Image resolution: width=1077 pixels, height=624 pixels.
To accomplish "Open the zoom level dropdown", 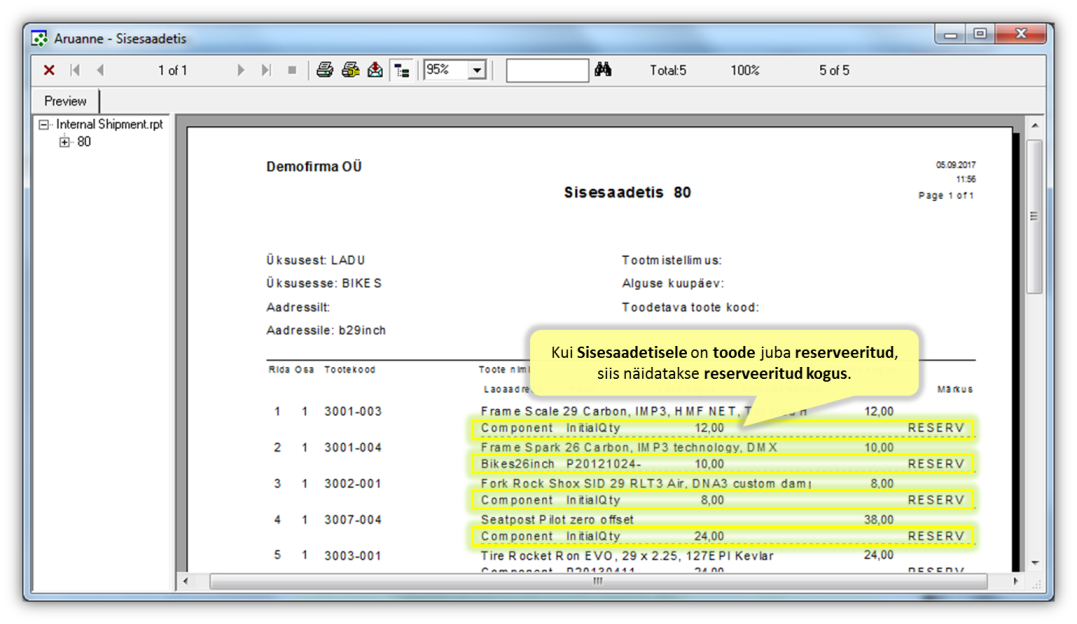I will tap(477, 70).
